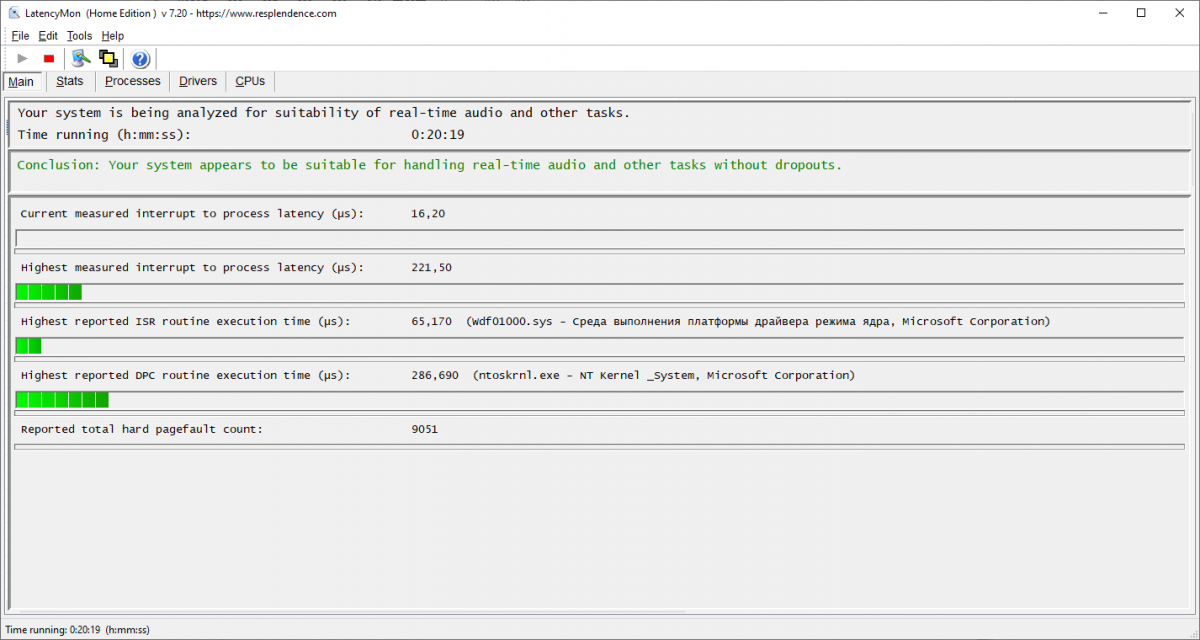Click the highest latency value 221,50
Screen dimensions: 1200x640
432,268
